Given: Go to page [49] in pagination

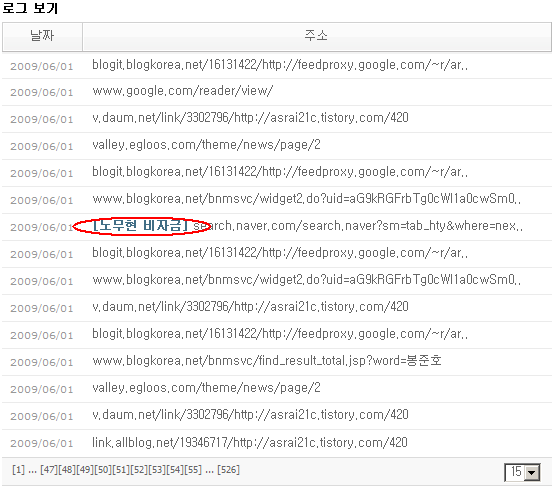Looking at the screenshot, I should point(85,470).
